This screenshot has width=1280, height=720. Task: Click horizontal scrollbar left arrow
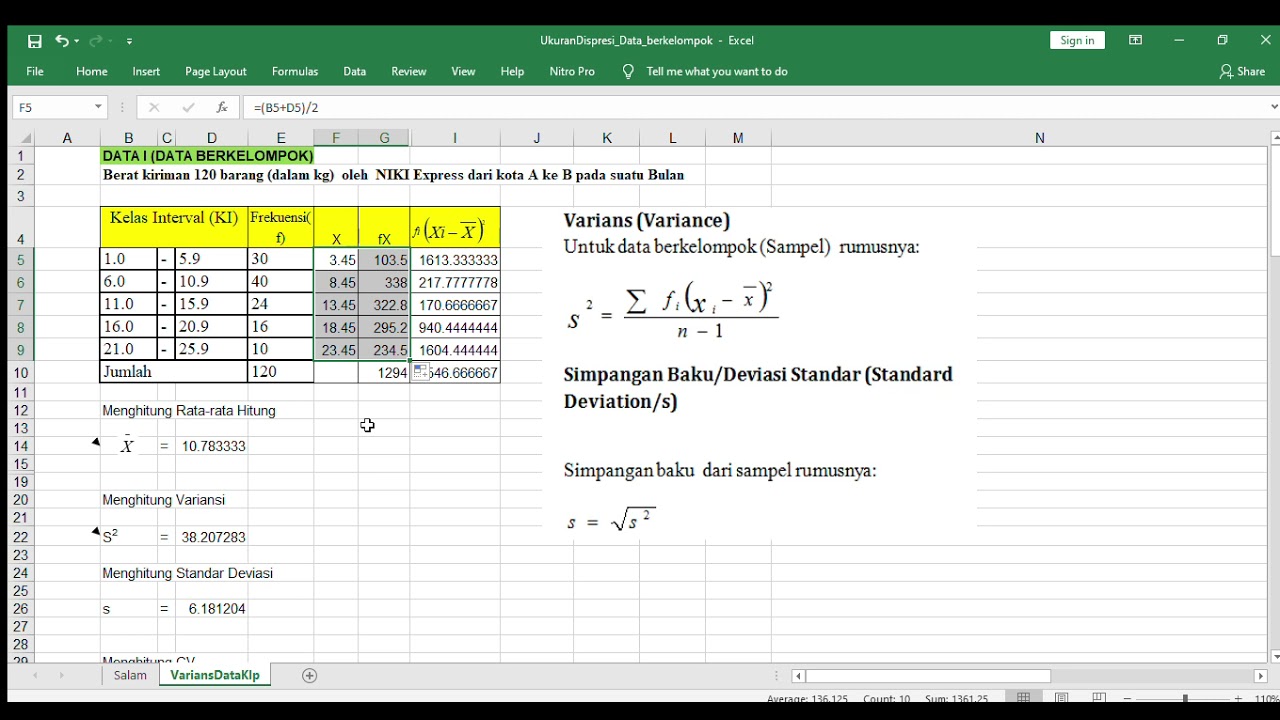[x=798, y=676]
